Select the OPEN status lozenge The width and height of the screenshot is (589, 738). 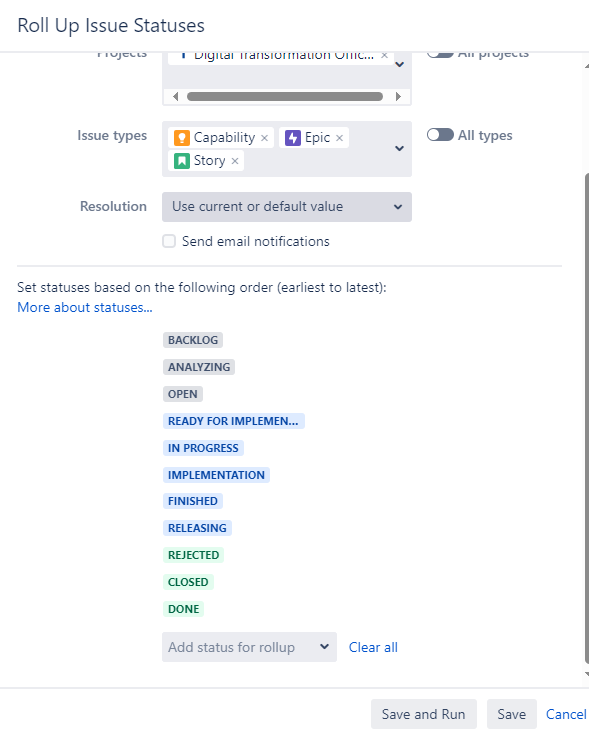coord(183,394)
